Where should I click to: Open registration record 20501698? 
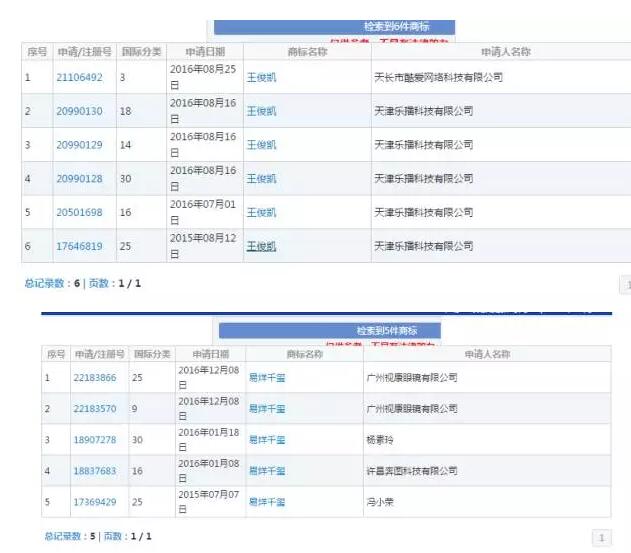tap(79, 212)
